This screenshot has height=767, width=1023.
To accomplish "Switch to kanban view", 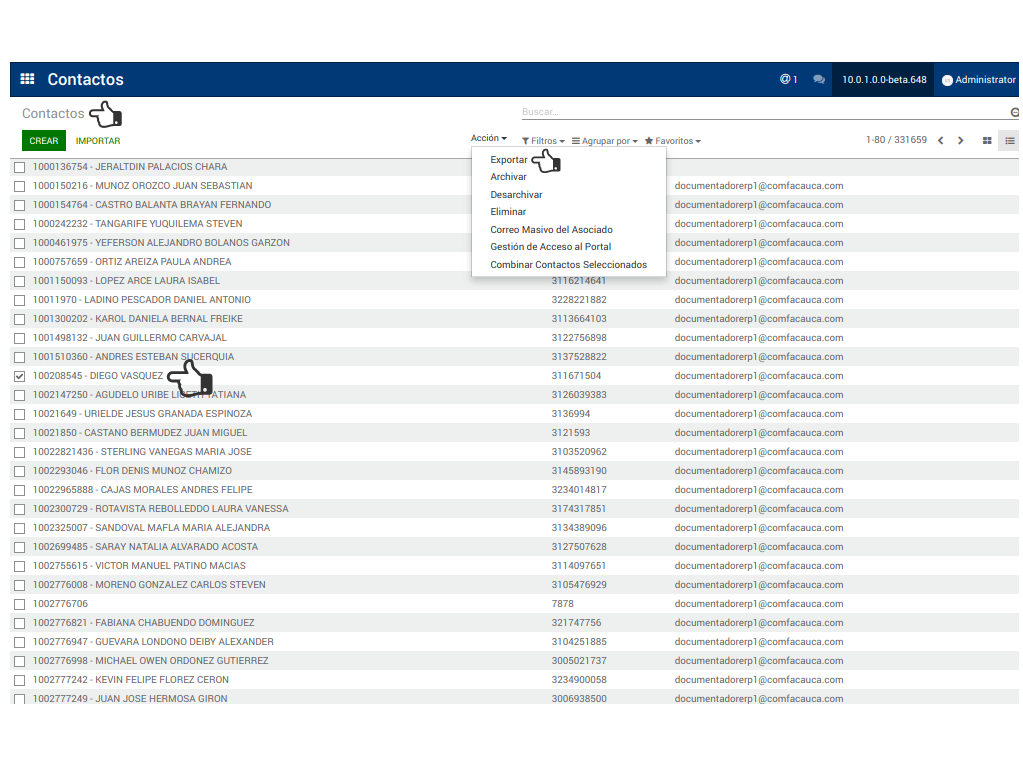I will click(987, 141).
